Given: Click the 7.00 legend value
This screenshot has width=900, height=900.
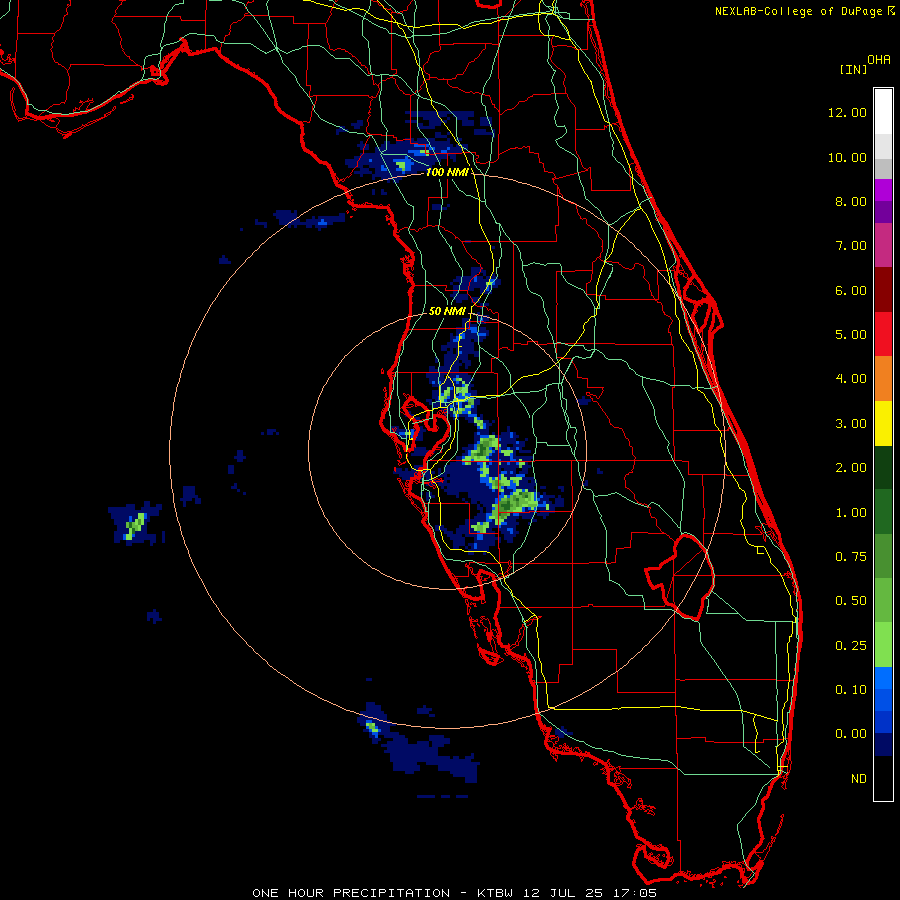Looking at the screenshot, I should point(851,246).
